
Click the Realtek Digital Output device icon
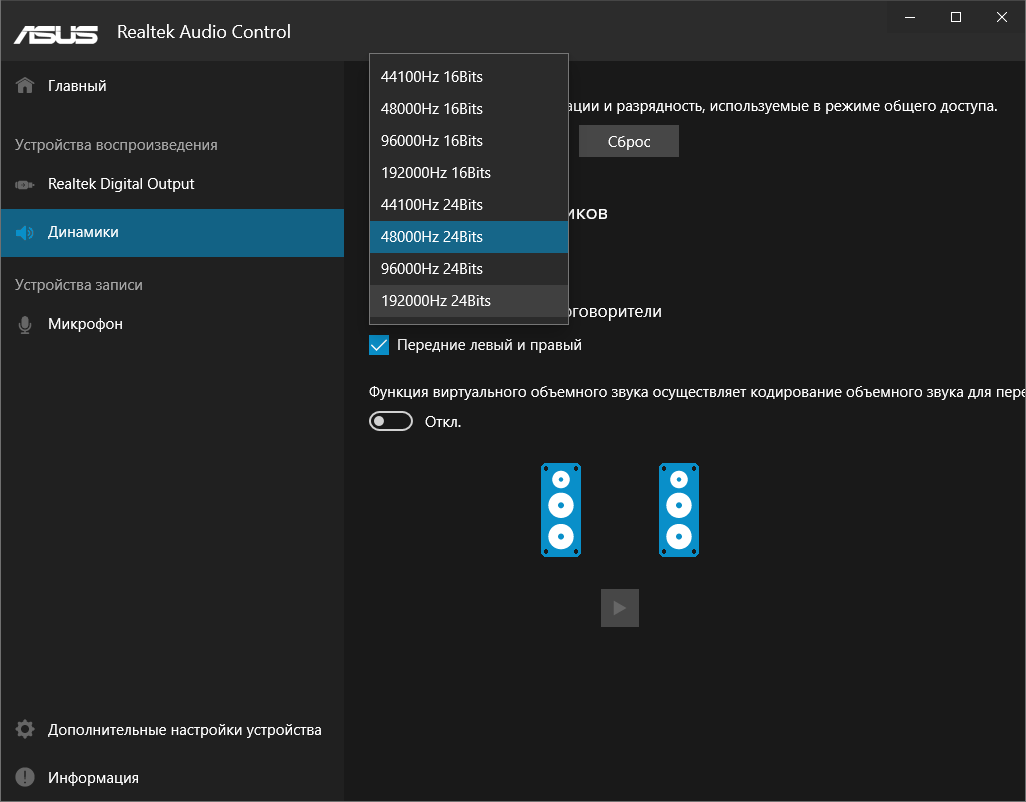coord(25,184)
